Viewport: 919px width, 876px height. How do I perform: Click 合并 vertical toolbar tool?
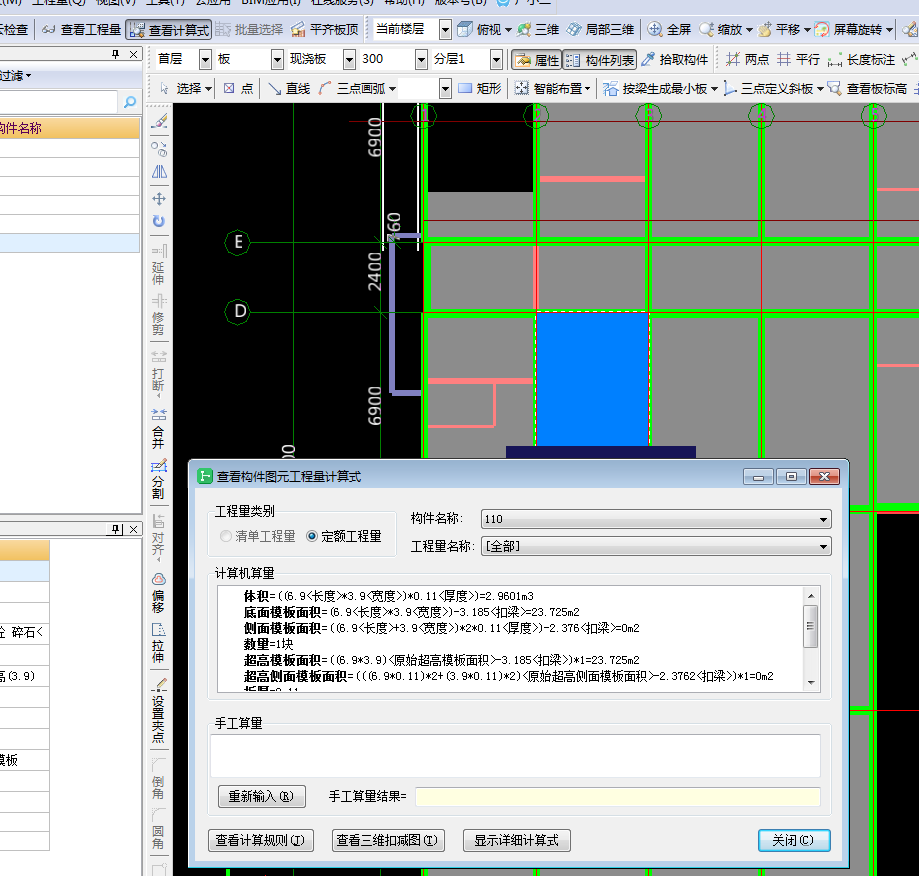(x=159, y=428)
